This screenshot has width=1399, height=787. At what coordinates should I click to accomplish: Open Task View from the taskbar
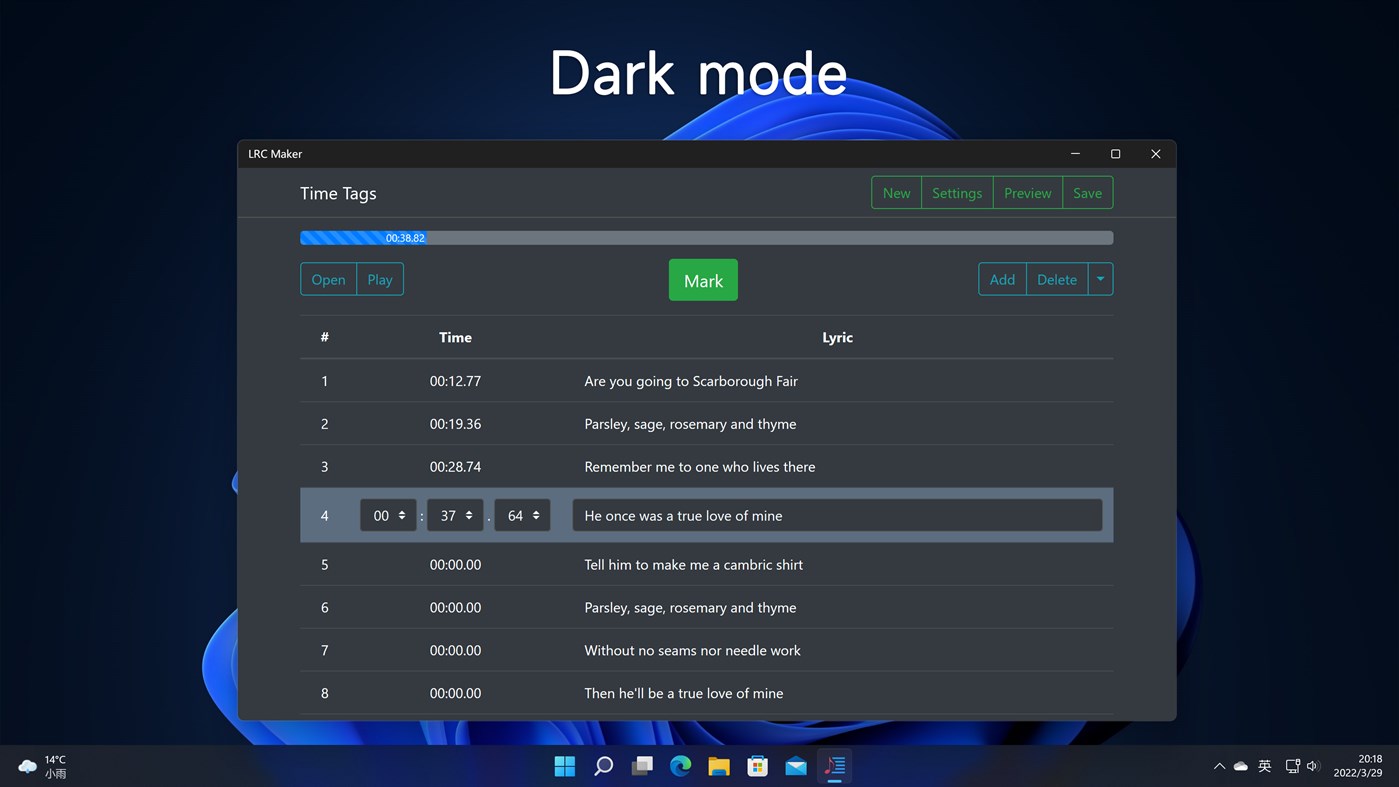(641, 765)
